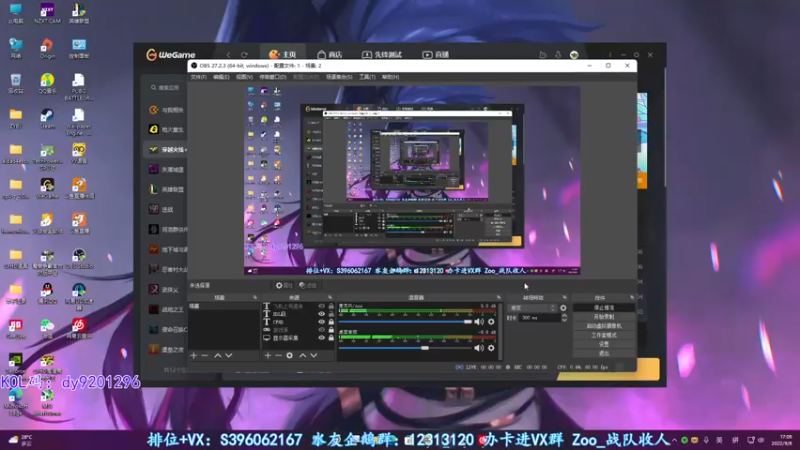Open PUBG BATTLEGROUNDS desktop shortcut

coord(79,87)
